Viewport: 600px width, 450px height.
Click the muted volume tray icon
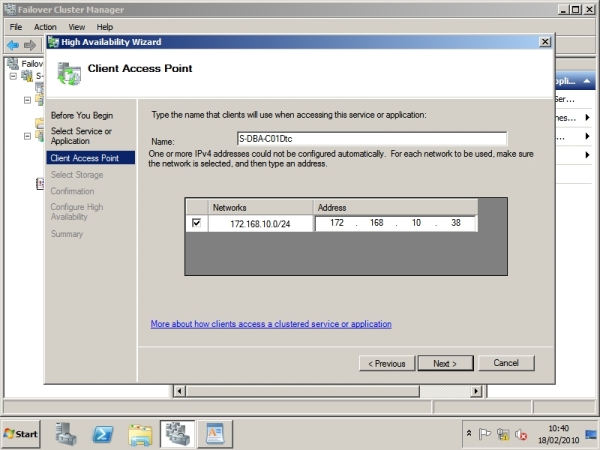pos(520,434)
